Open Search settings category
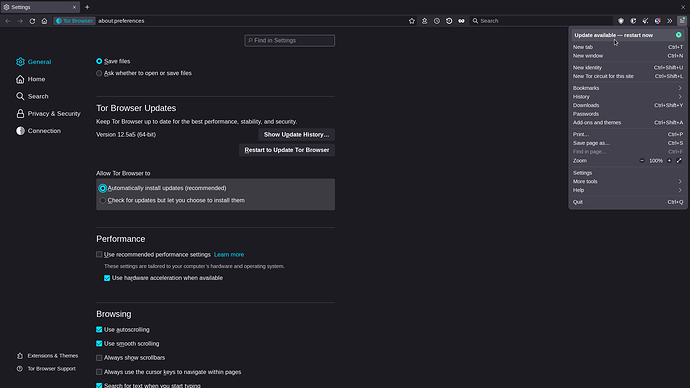The width and height of the screenshot is (690, 388). (x=33, y=96)
